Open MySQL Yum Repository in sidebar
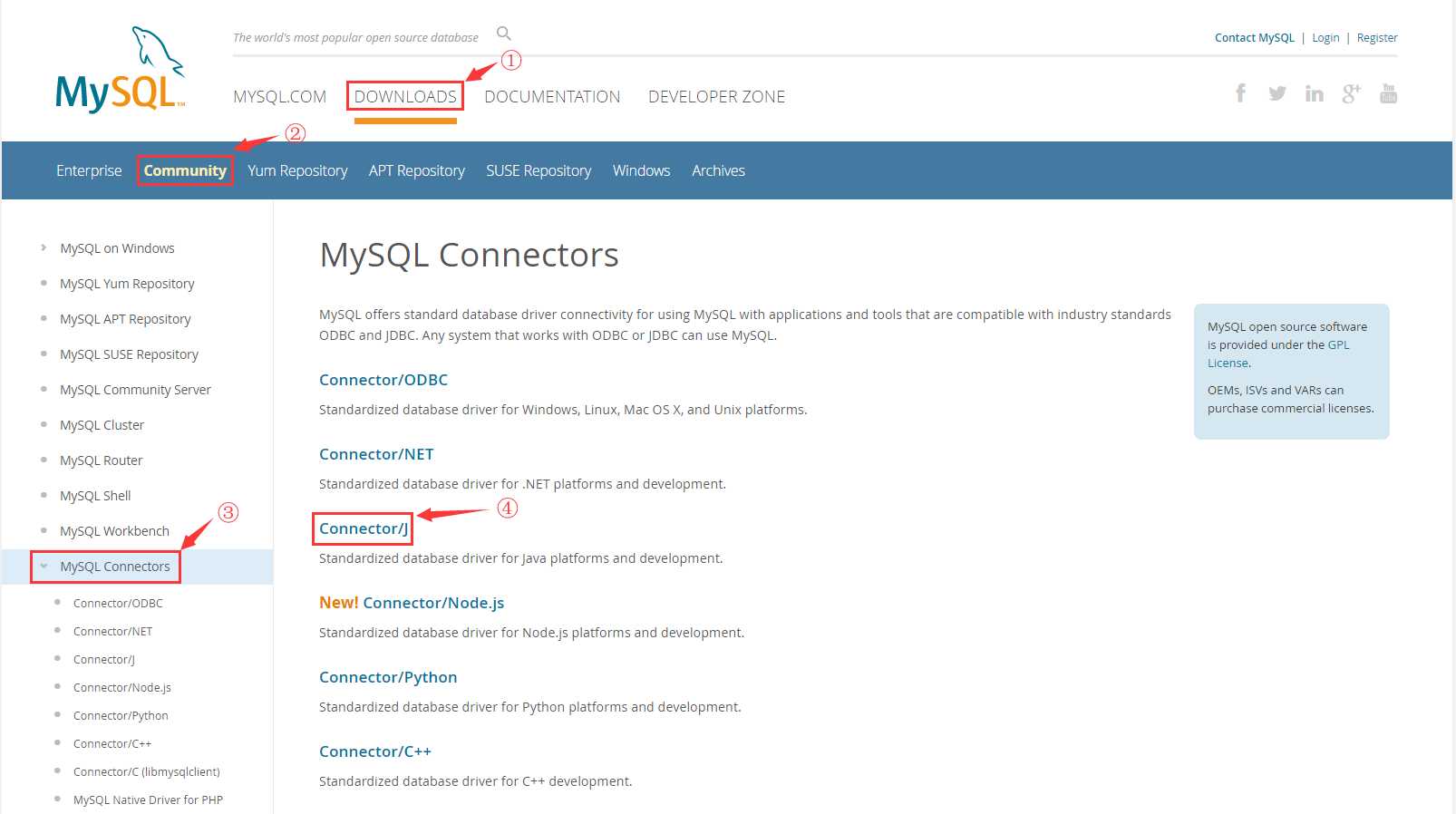 [127, 284]
